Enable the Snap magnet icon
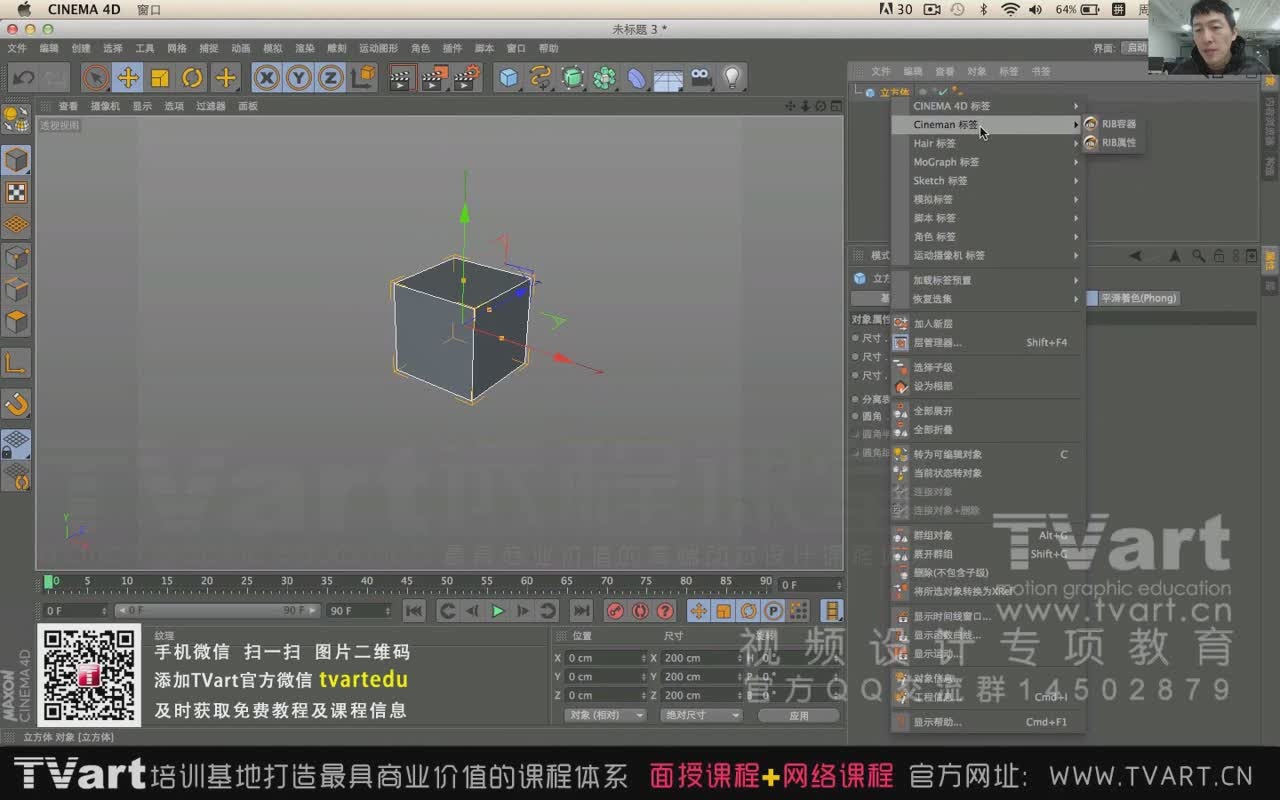Screen dimensions: 1280x800 click(16, 404)
